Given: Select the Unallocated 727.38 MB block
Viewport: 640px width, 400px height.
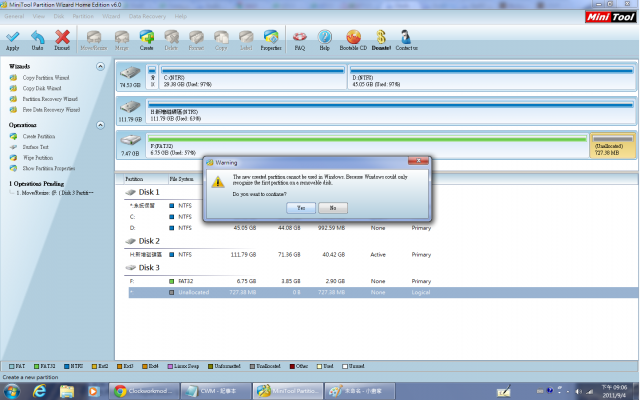Looking at the screenshot, I should pyautogui.click(x=613, y=145).
